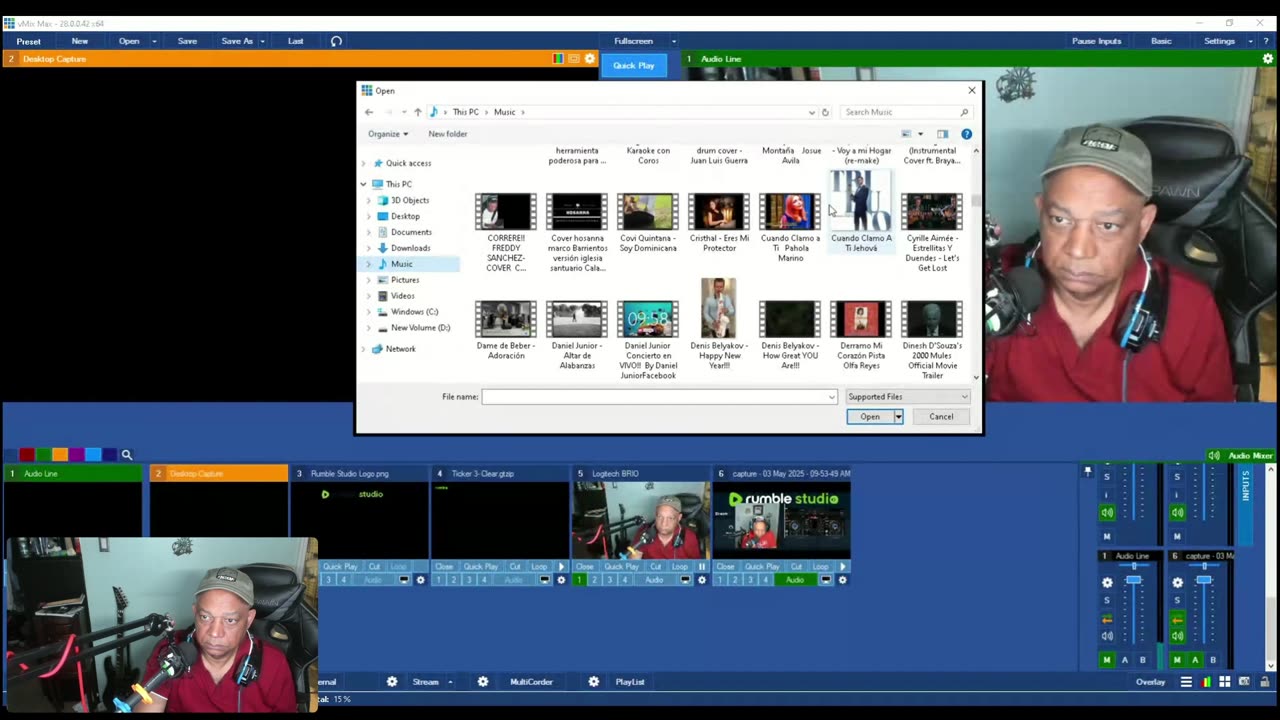The image size is (1280, 720).
Task: Click the Quick Play button above preview
Action: (633, 65)
